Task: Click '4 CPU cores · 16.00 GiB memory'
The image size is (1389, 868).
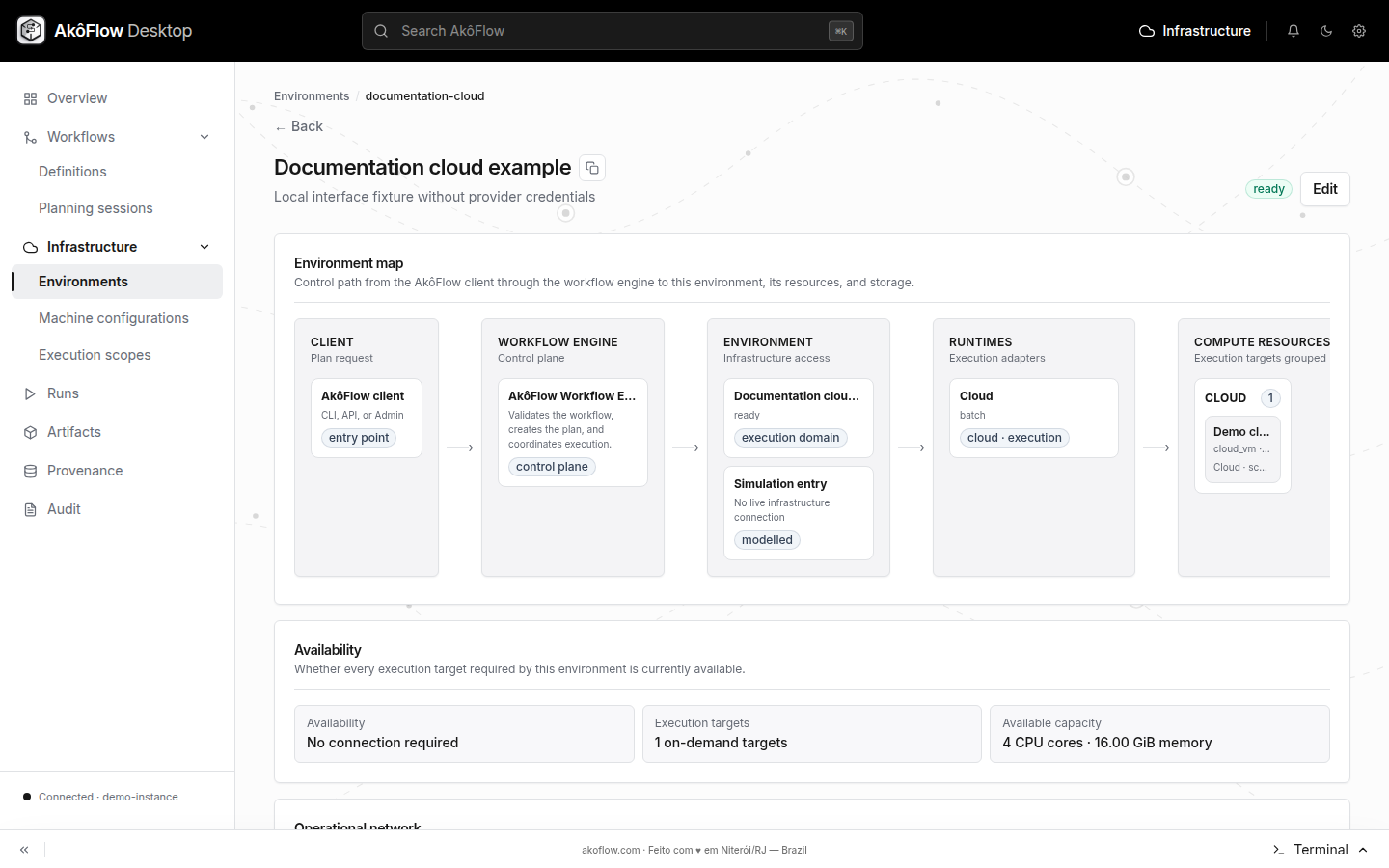Action: click(x=1107, y=743)
